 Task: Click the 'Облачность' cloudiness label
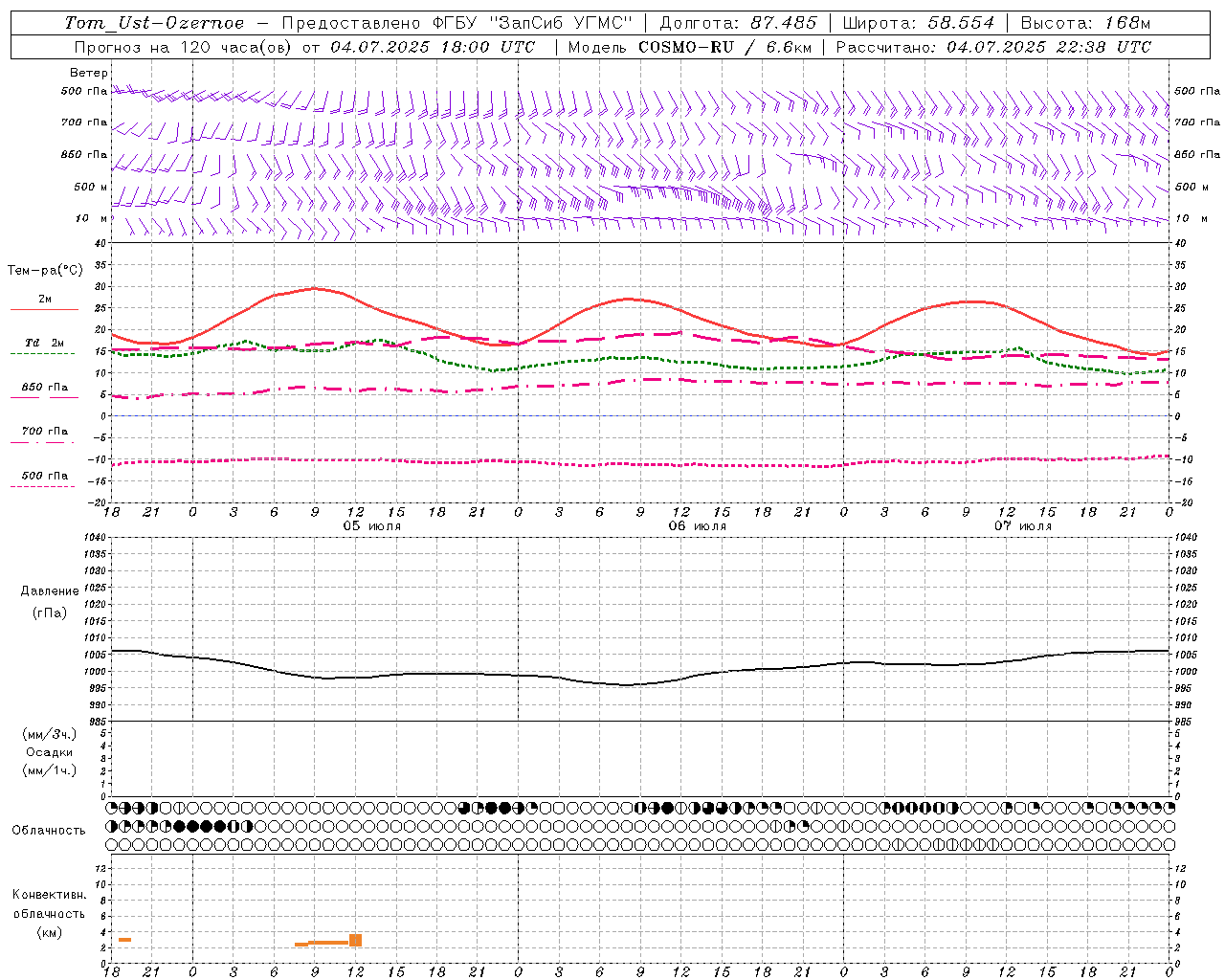(x=49, y=831)
